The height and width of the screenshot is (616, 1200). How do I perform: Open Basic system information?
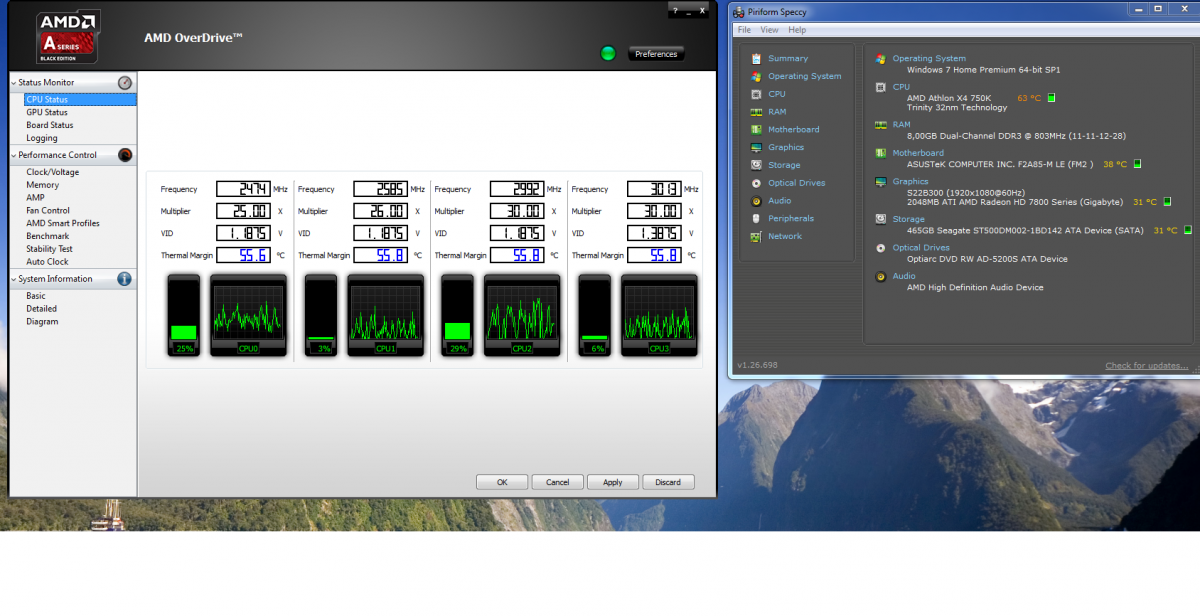click(x=36, y=296)
